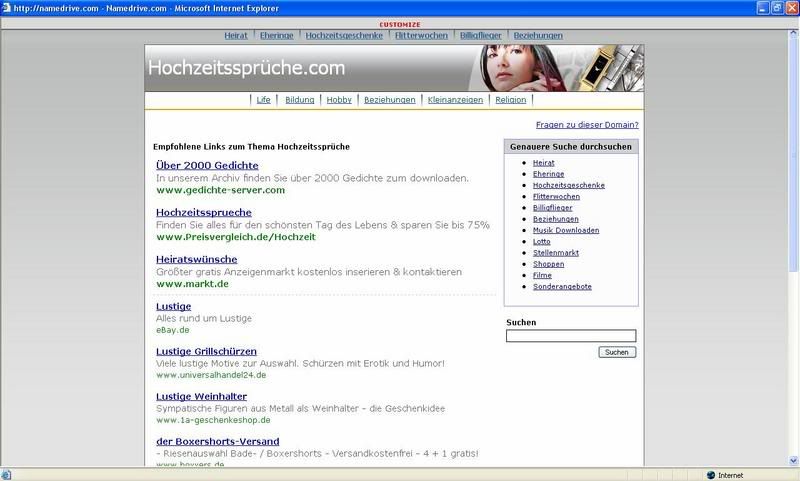Click the 'Größter gratis Anzeigenmarkt' description
Image resolution: width=800 pixels, height=481 pixels.
pos(309,272)
